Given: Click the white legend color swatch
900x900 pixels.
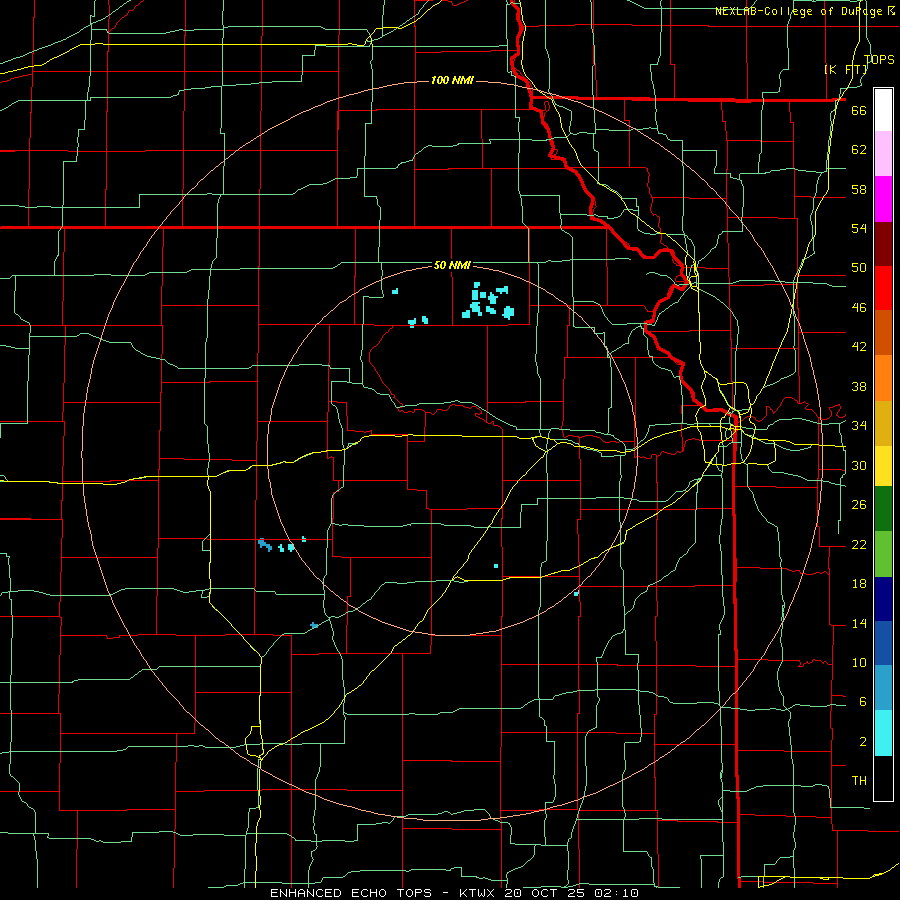Looking at the screenshot, I should (x=883, y=110).
